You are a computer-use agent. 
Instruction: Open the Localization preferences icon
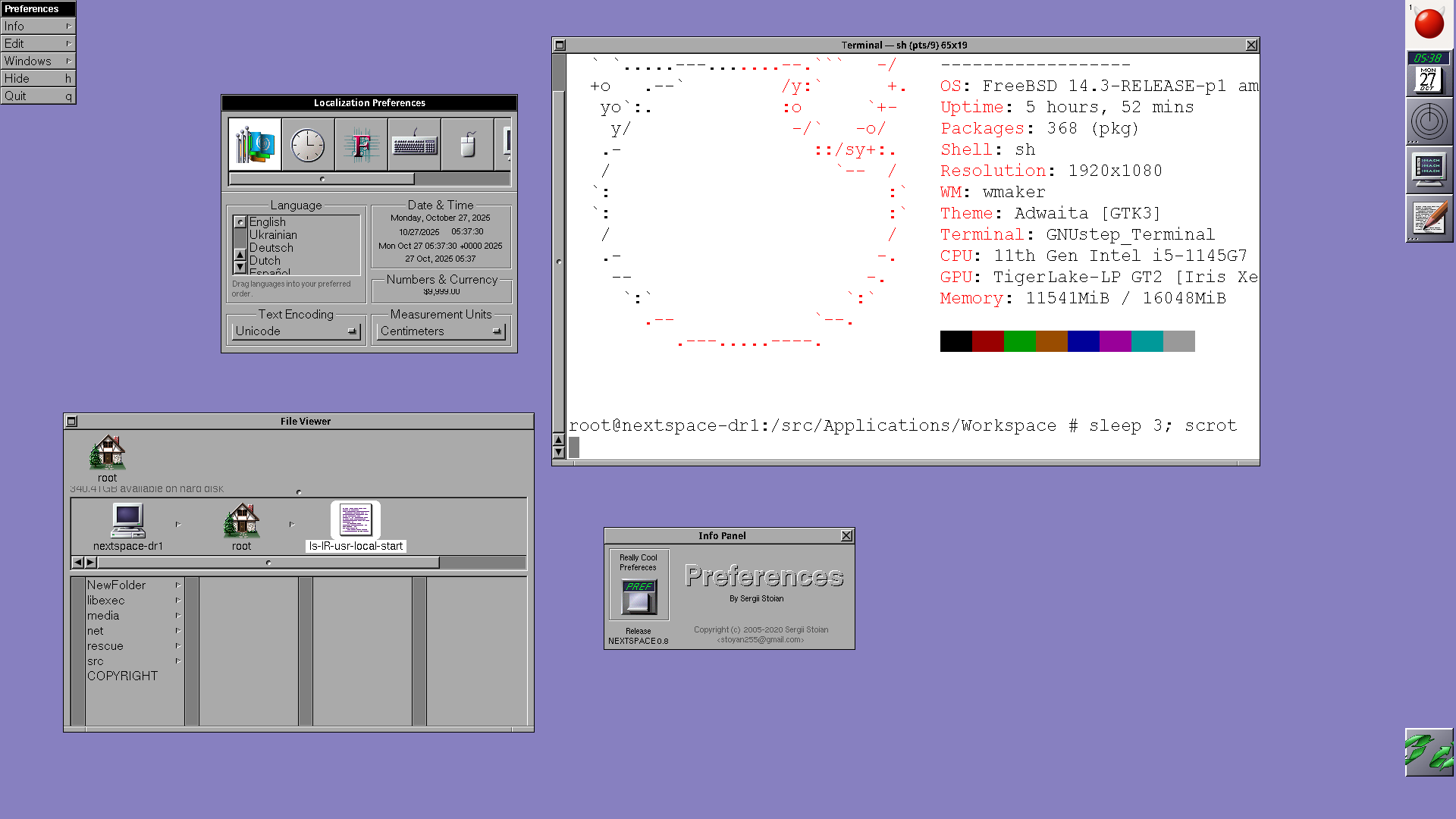click(255, 144)
